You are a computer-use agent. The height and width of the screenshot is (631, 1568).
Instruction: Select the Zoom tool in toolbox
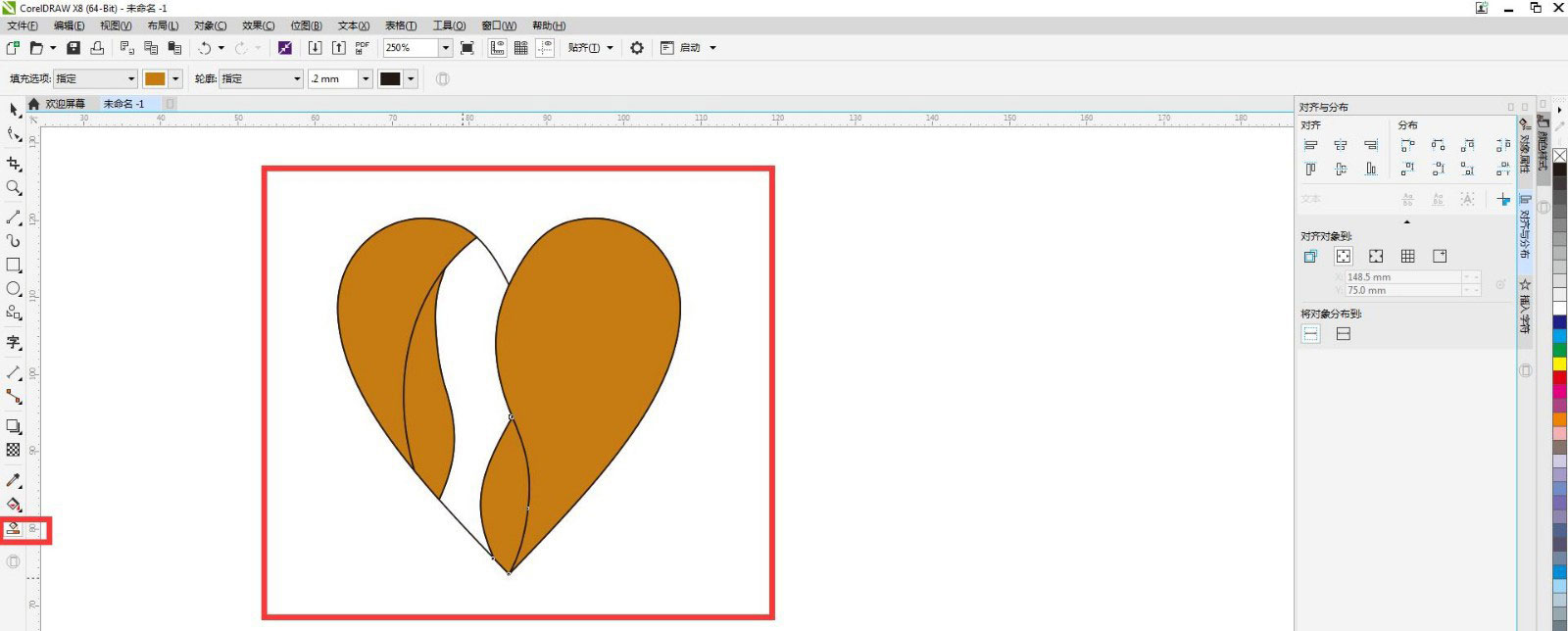click(x=14, y=187)
